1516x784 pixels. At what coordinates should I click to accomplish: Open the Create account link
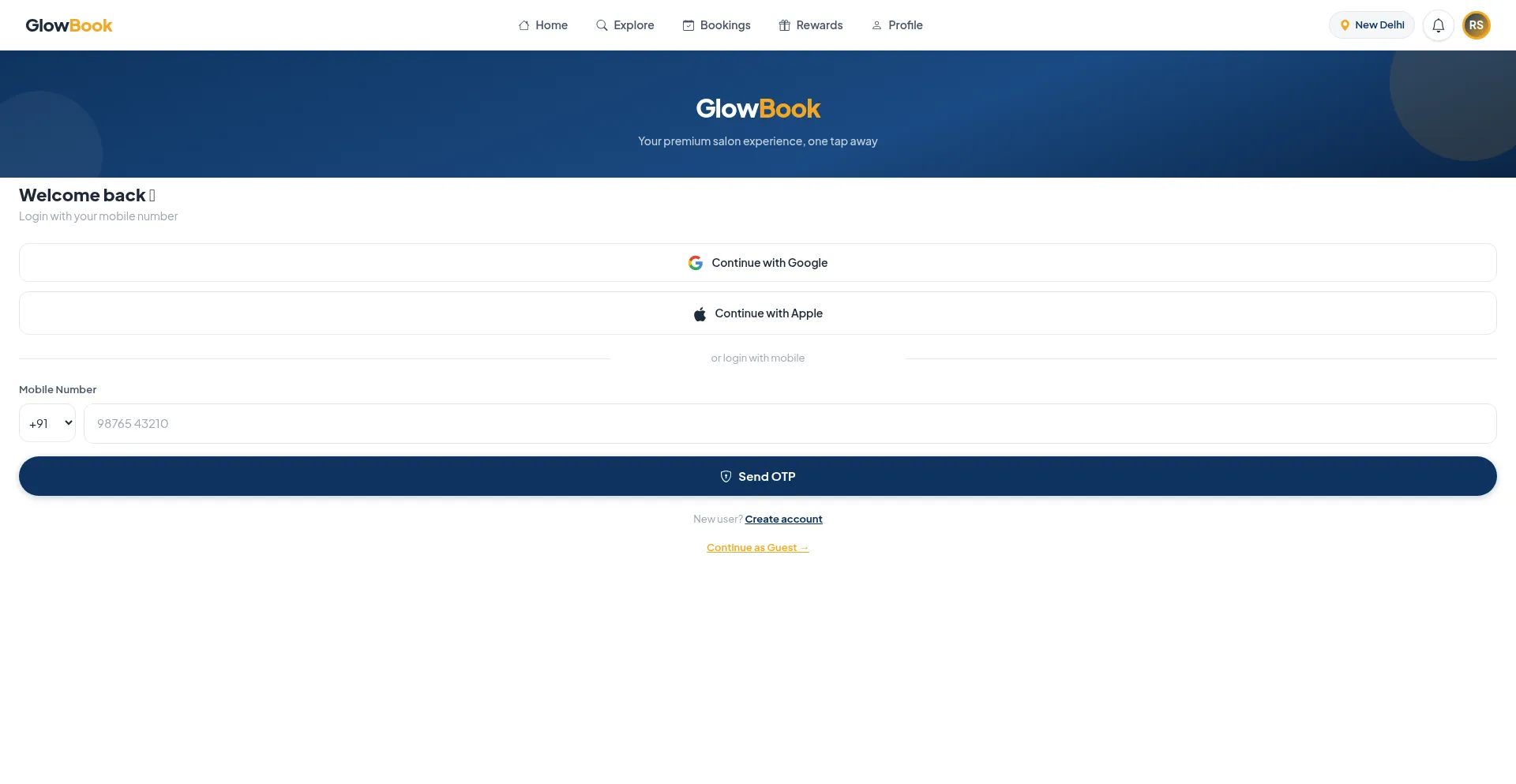(x=783, y=519)
